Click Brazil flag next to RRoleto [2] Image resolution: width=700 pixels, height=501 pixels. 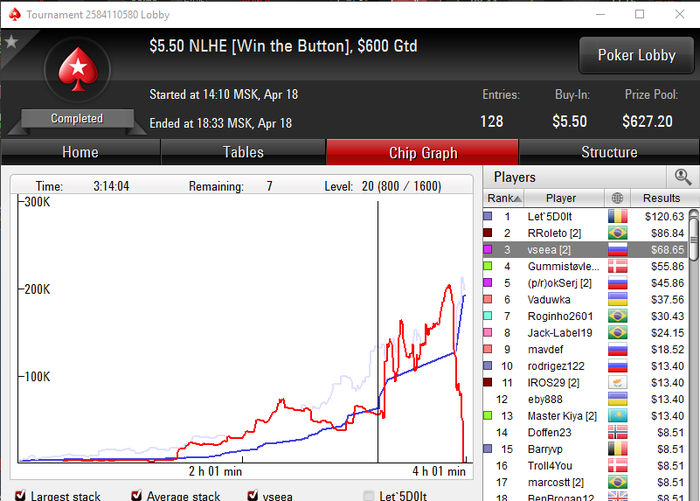617,233
